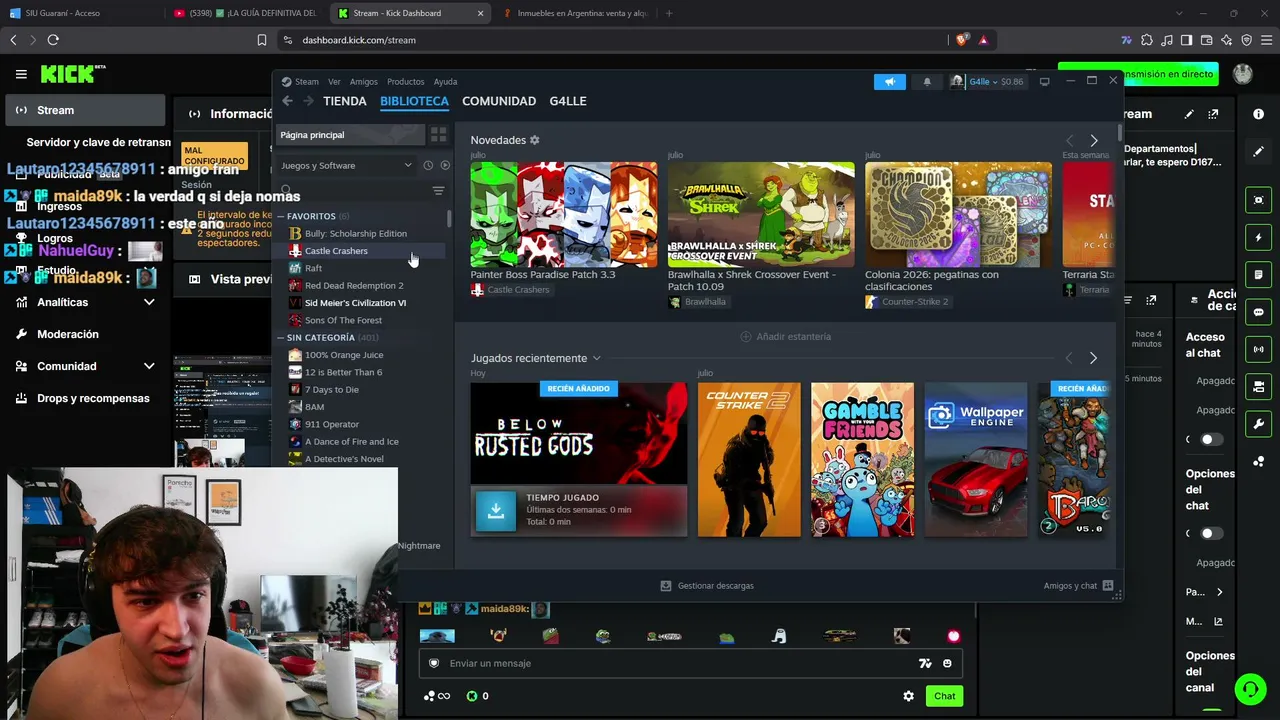Viewport: 1280px width, 720px height.
Task: Open Kick hamburger menu
Action: (x=21, y=74)
